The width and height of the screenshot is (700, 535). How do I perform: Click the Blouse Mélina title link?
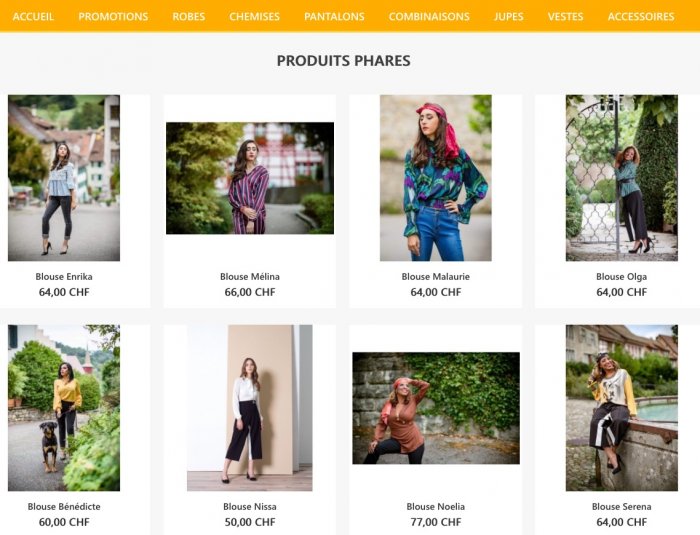coord(250,277)
